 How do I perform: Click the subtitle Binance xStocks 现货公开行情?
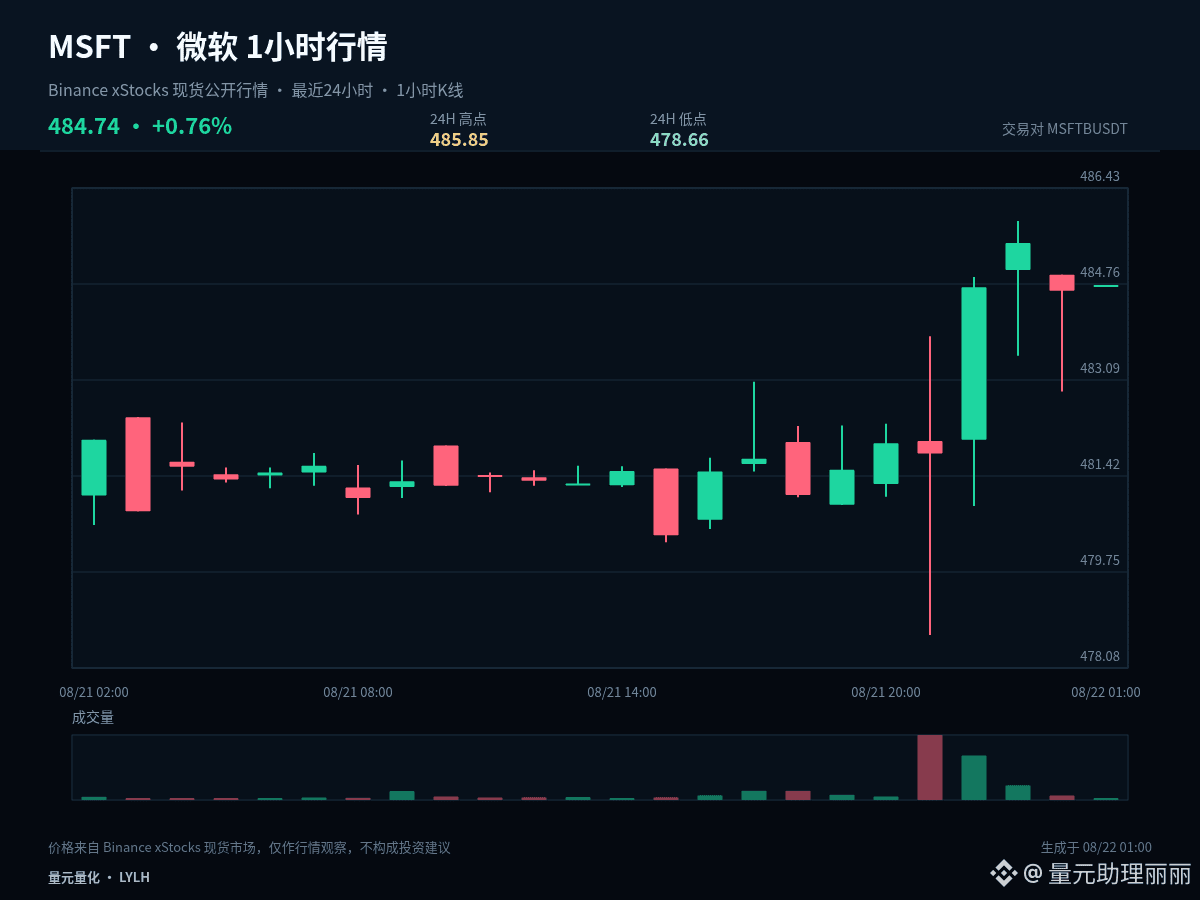pyautogui.click(x=158, y=91)
